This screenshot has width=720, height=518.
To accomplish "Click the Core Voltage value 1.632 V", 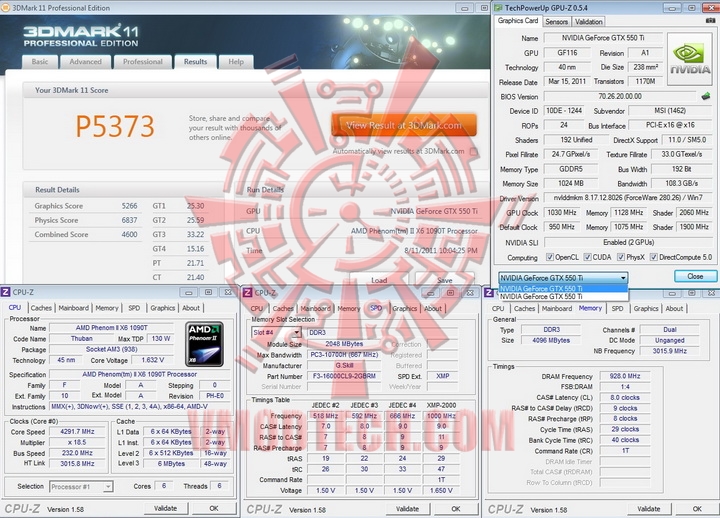I will [153, 360].
